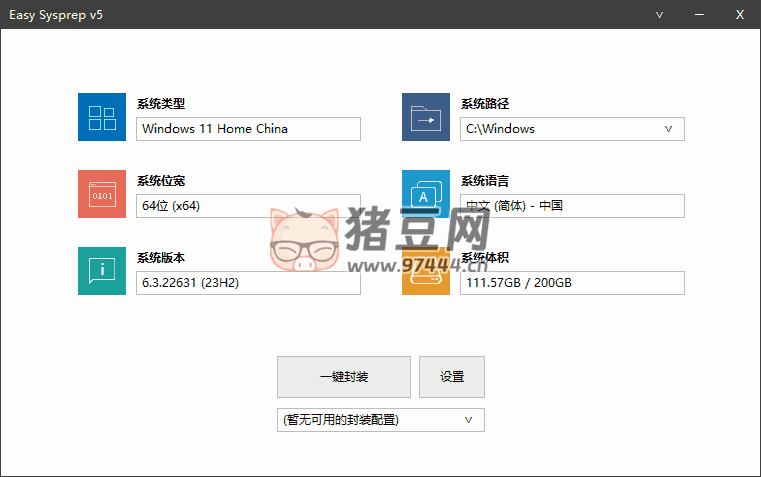Click the dark blue system path folder icon

click(x=426, y=118)
